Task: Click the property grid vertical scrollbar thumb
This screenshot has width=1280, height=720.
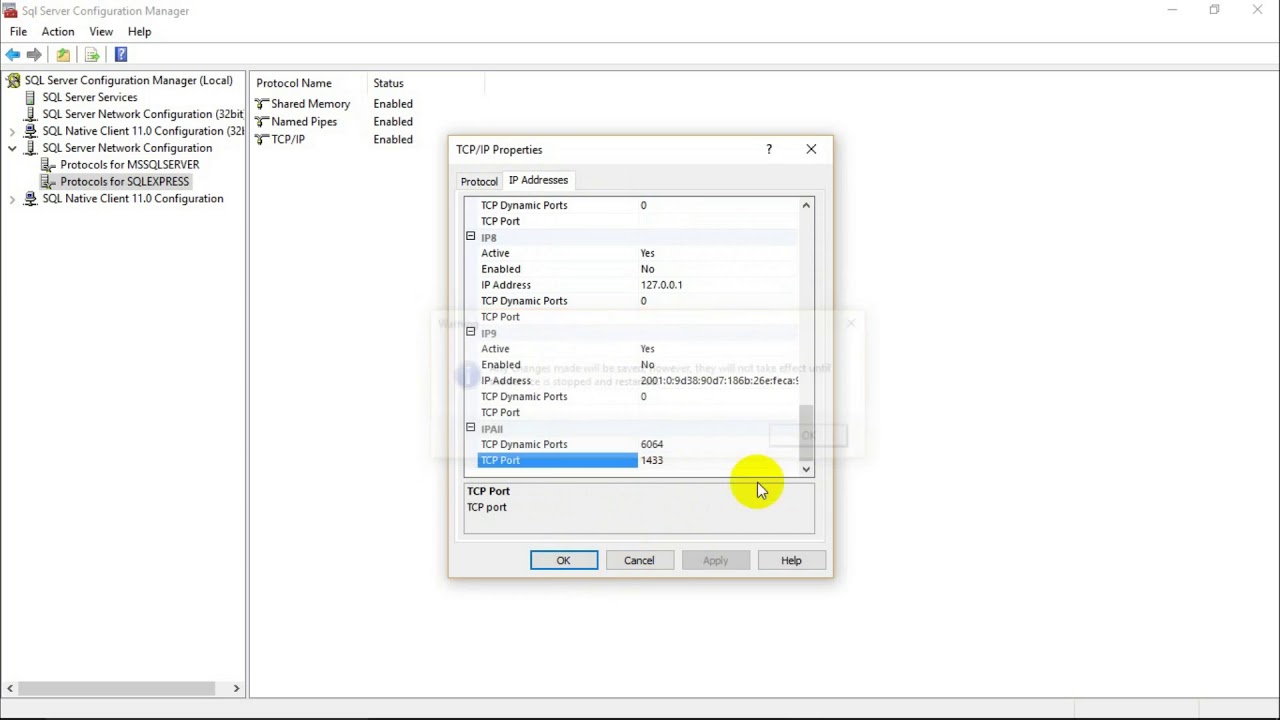Action: (x=806, y=433)
